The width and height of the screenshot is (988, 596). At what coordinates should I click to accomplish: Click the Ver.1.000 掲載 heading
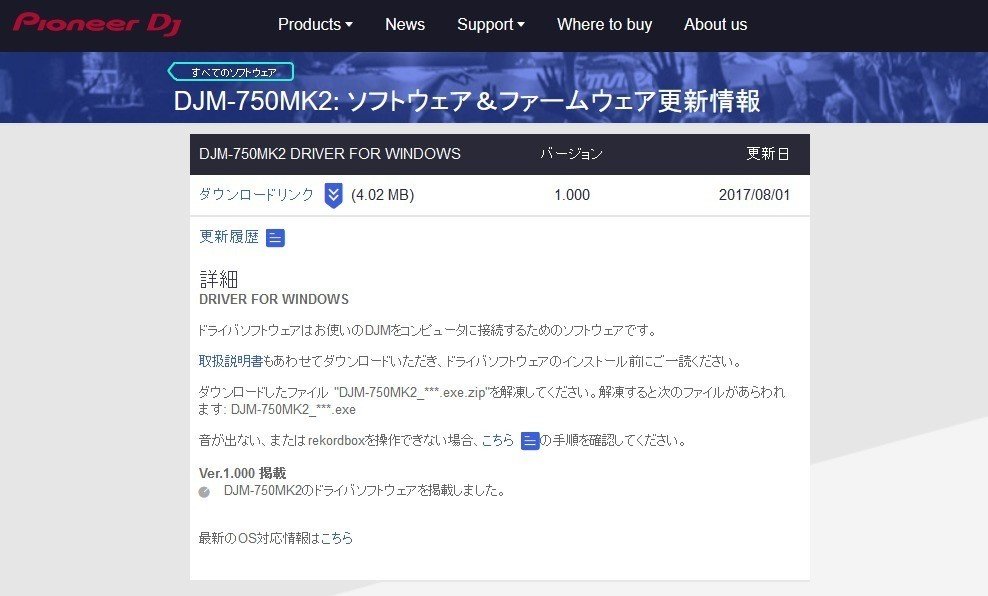click(x=243, y=473)
